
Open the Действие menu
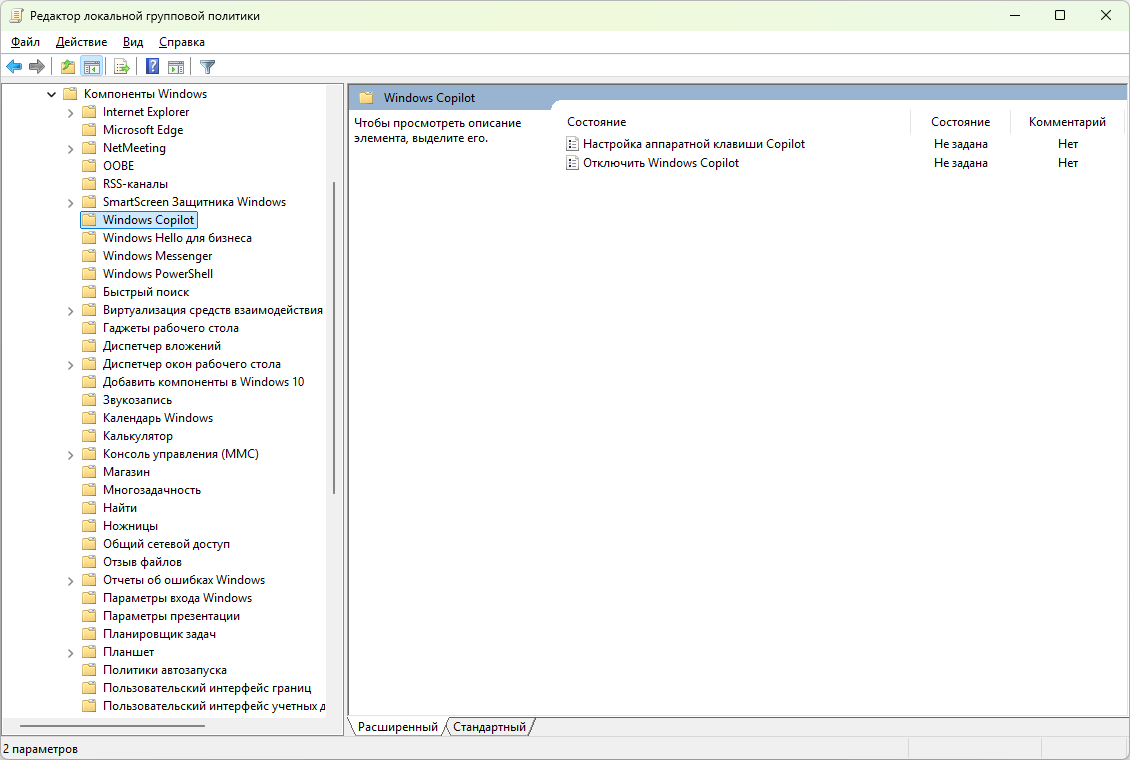point(81,42)
